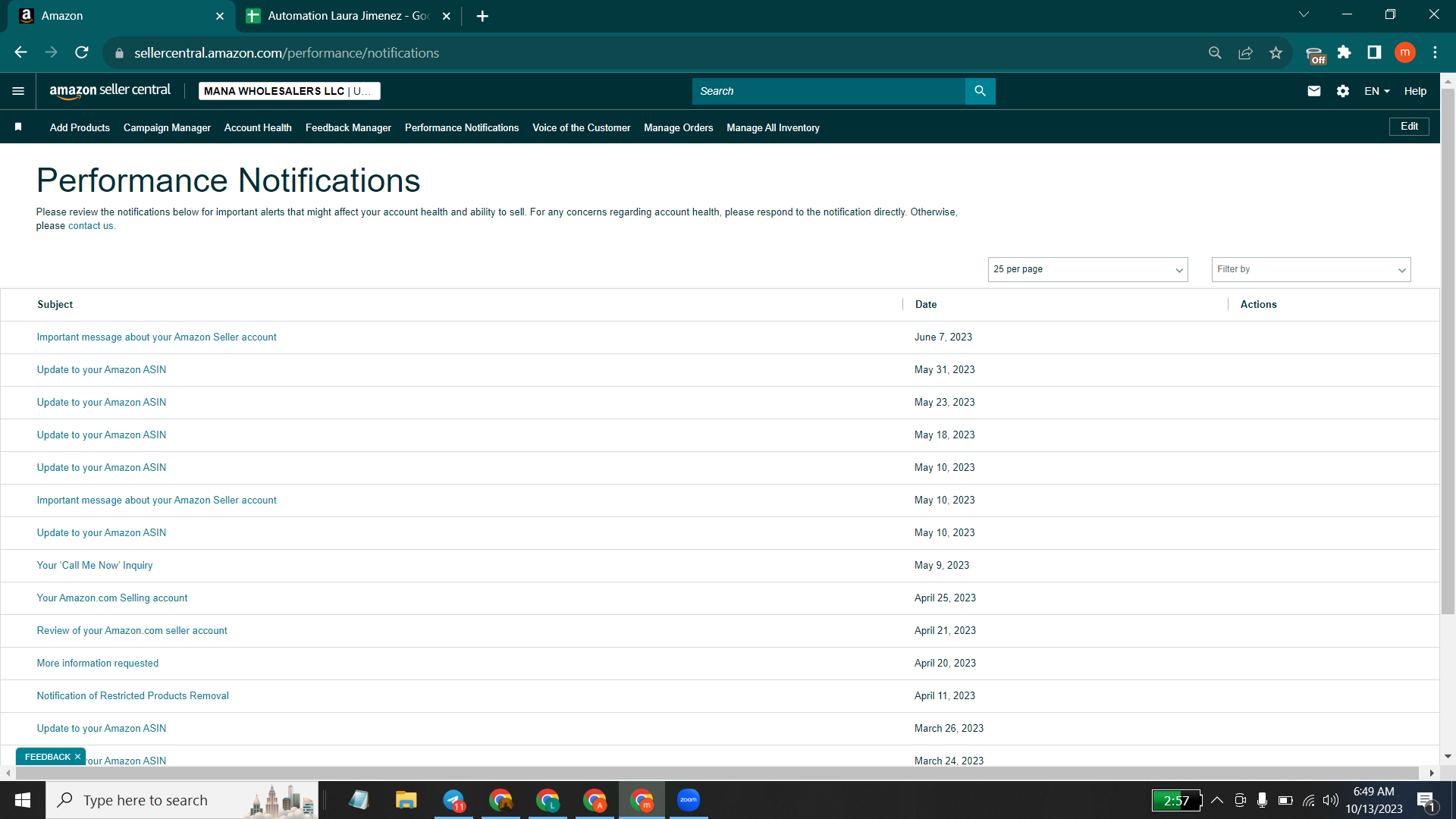The width and height of the screenshot is (1456, 819).
Task: Click the bookmark flag icon
Action: tap(18, 127)
